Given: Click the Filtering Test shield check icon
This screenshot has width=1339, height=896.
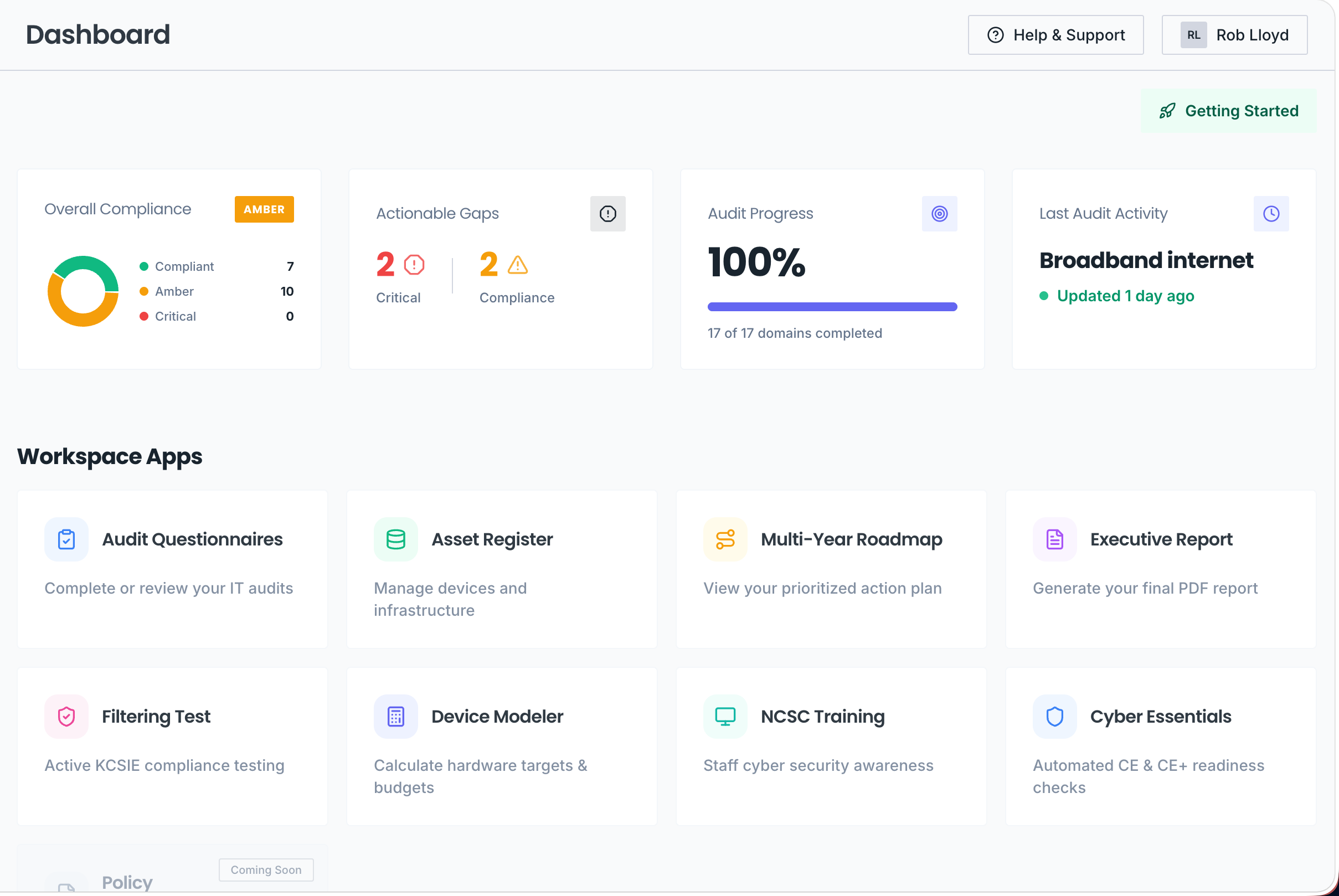Looking at the screenshot, I should pyautogui.click(x=66, y=717).
